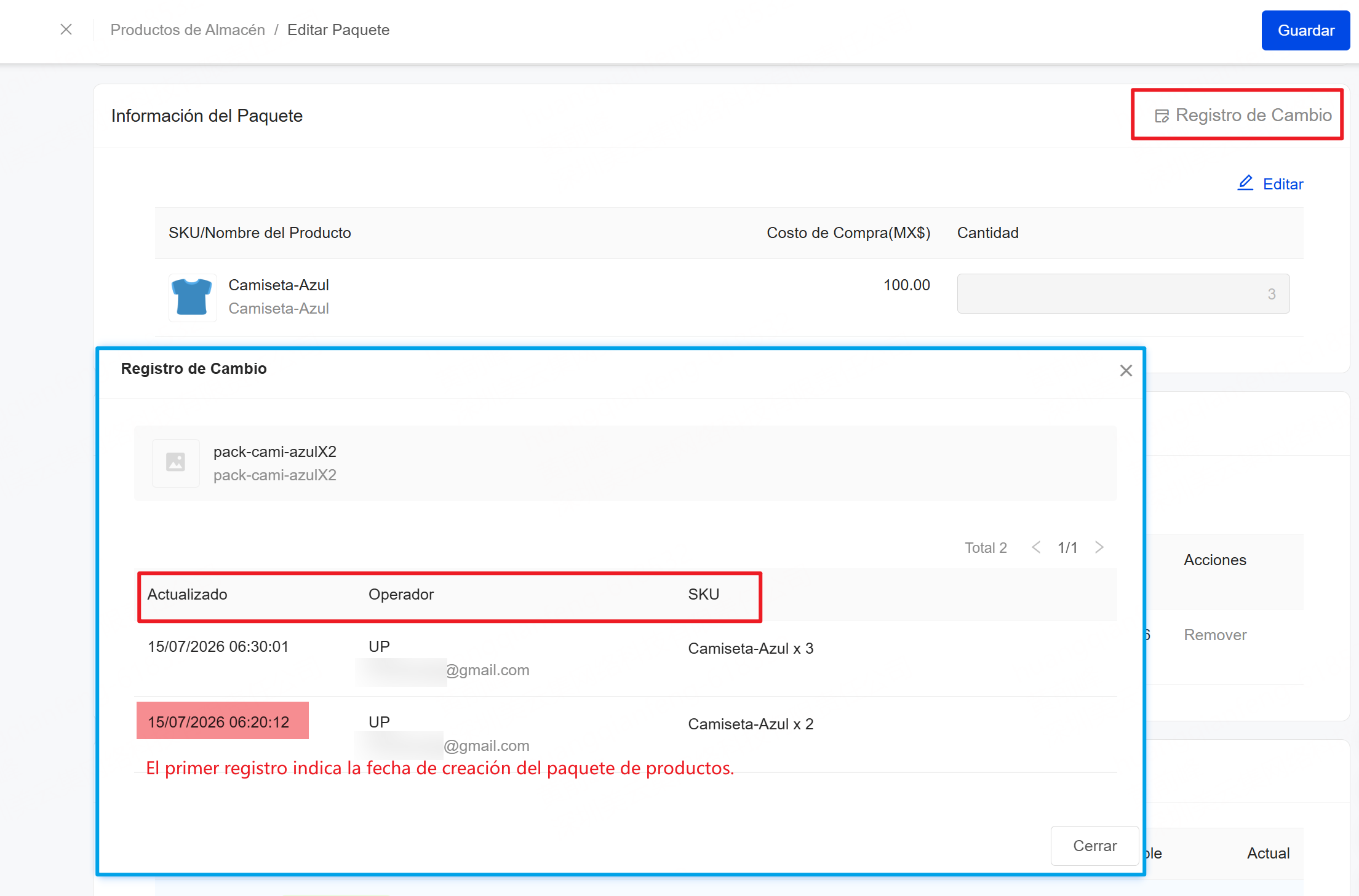Click the pack-cami-azulX2 placeholder image

tap(176, 462)
